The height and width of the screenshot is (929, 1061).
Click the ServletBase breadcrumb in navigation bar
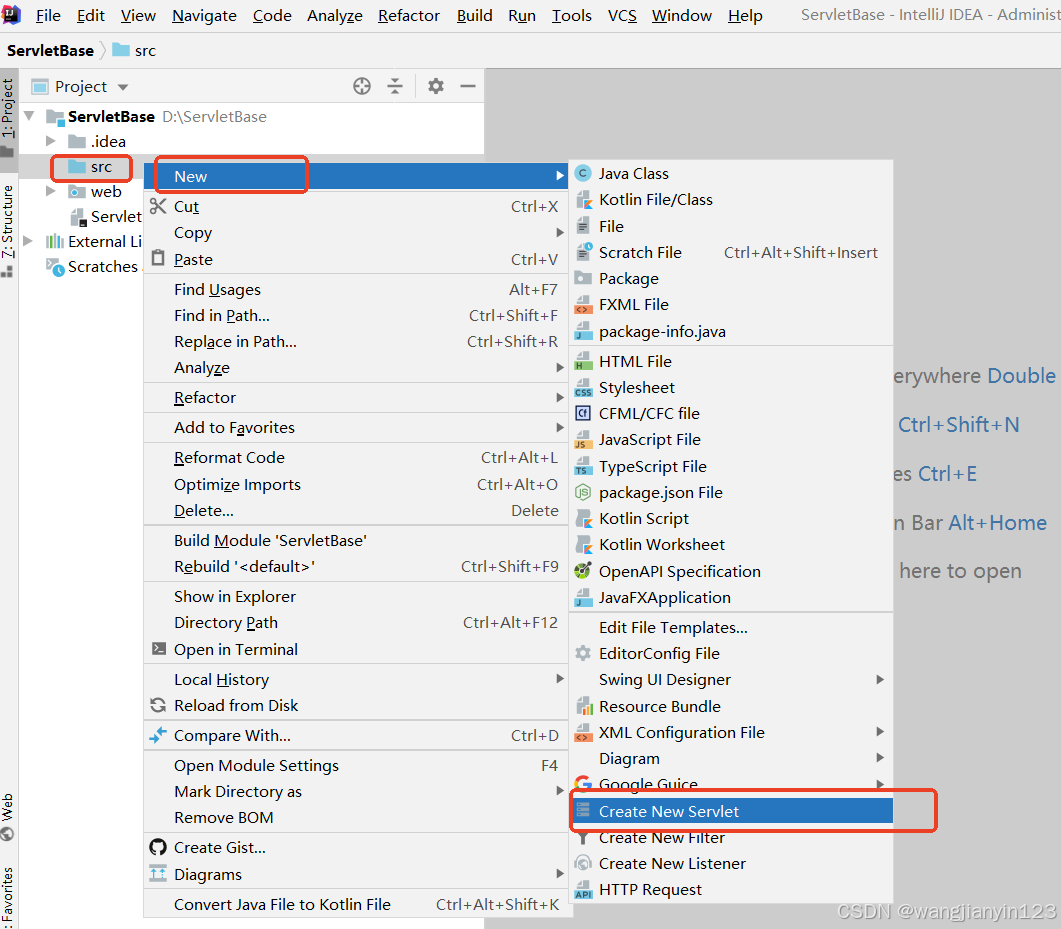click(50, 51)
